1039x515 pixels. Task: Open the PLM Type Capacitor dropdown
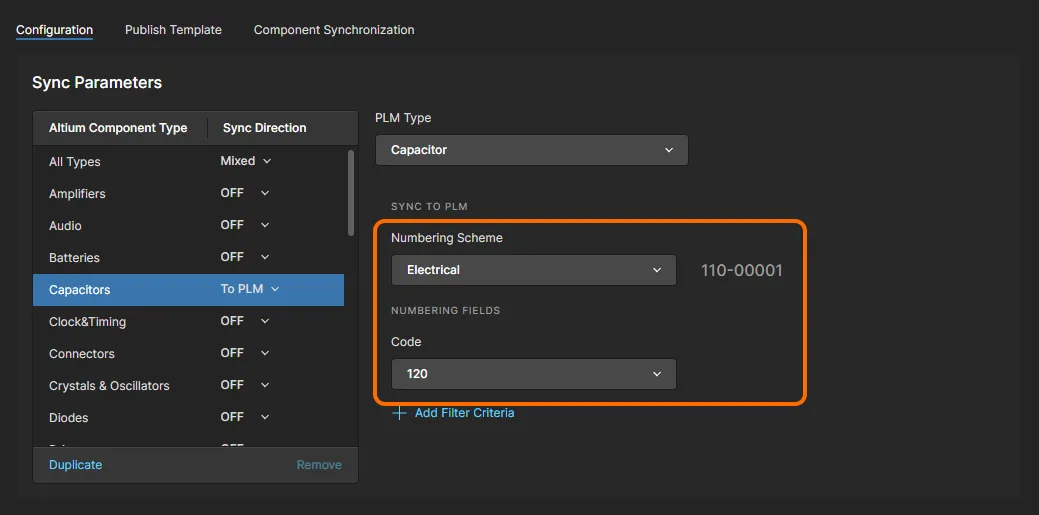(531, 150)
